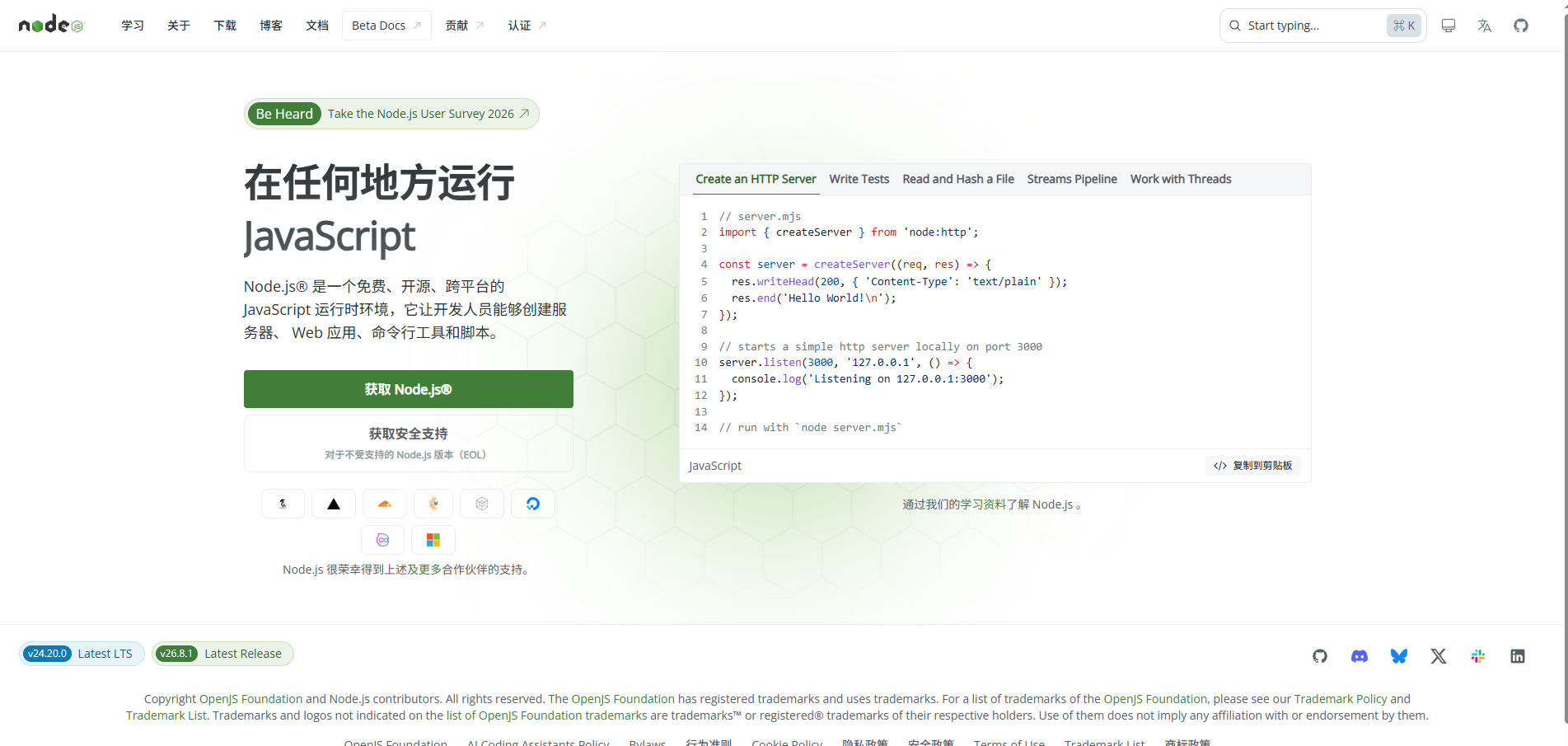The width and height of the screenshot is (1568, 746).
Task: Click the ⌘K search shortcut badge
Action: tap(1404, 26)
